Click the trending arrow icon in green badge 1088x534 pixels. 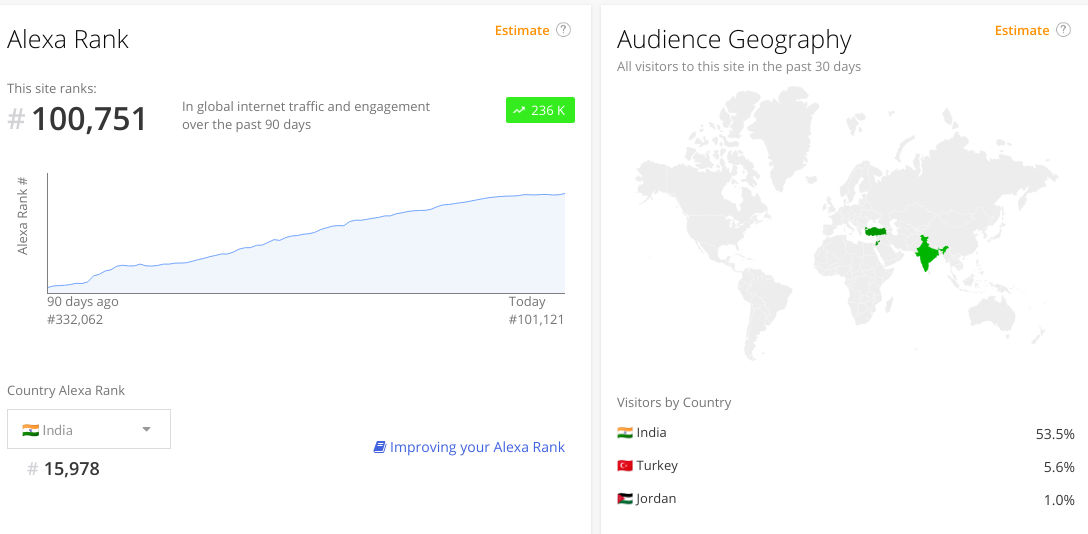tap(519, 110)
